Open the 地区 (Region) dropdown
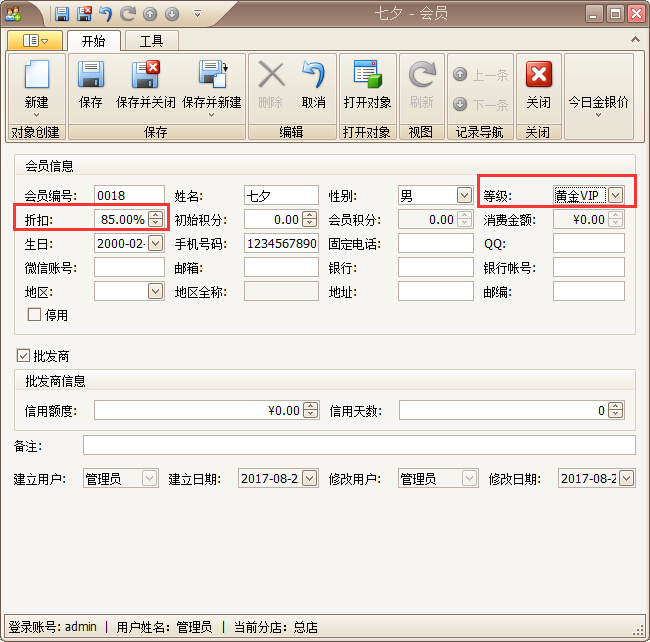 click(x=155, y=291)
